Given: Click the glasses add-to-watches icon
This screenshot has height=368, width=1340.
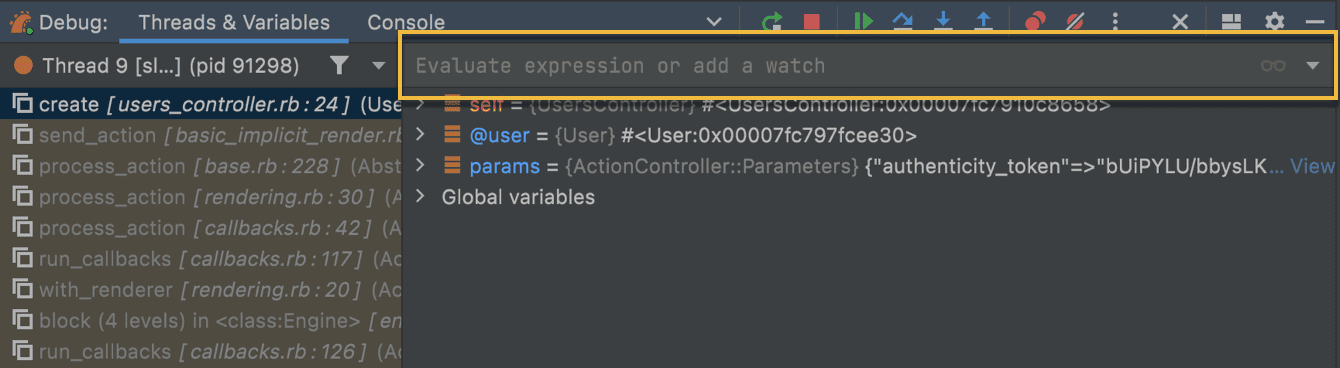Looking at the screenshot, I should point(1273,66).
